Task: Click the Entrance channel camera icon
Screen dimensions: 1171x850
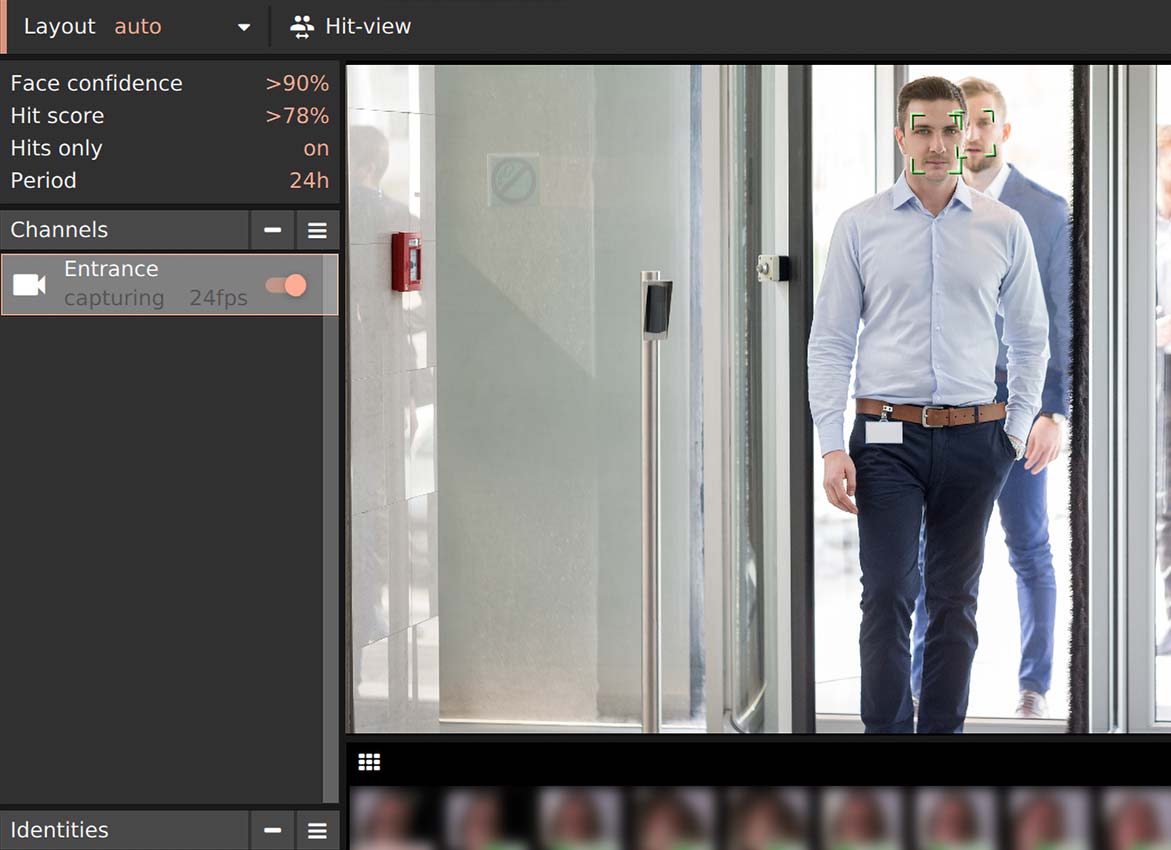Action: [x=29, y=285]
